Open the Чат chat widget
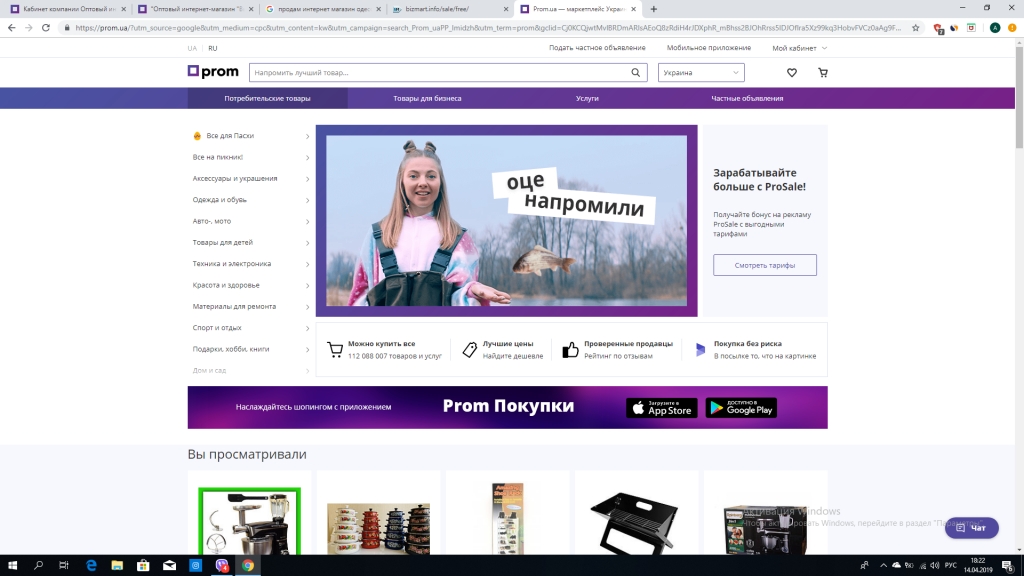 971,528
